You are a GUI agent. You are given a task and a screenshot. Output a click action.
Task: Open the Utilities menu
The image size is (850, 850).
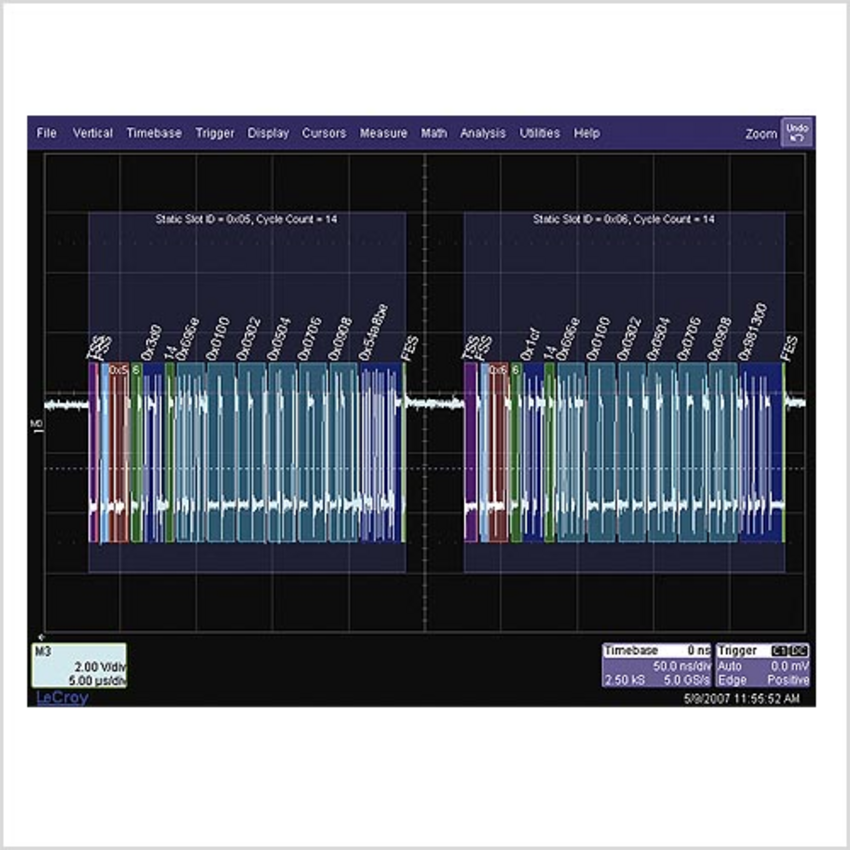pyautogui.click(x=540, y=133)
